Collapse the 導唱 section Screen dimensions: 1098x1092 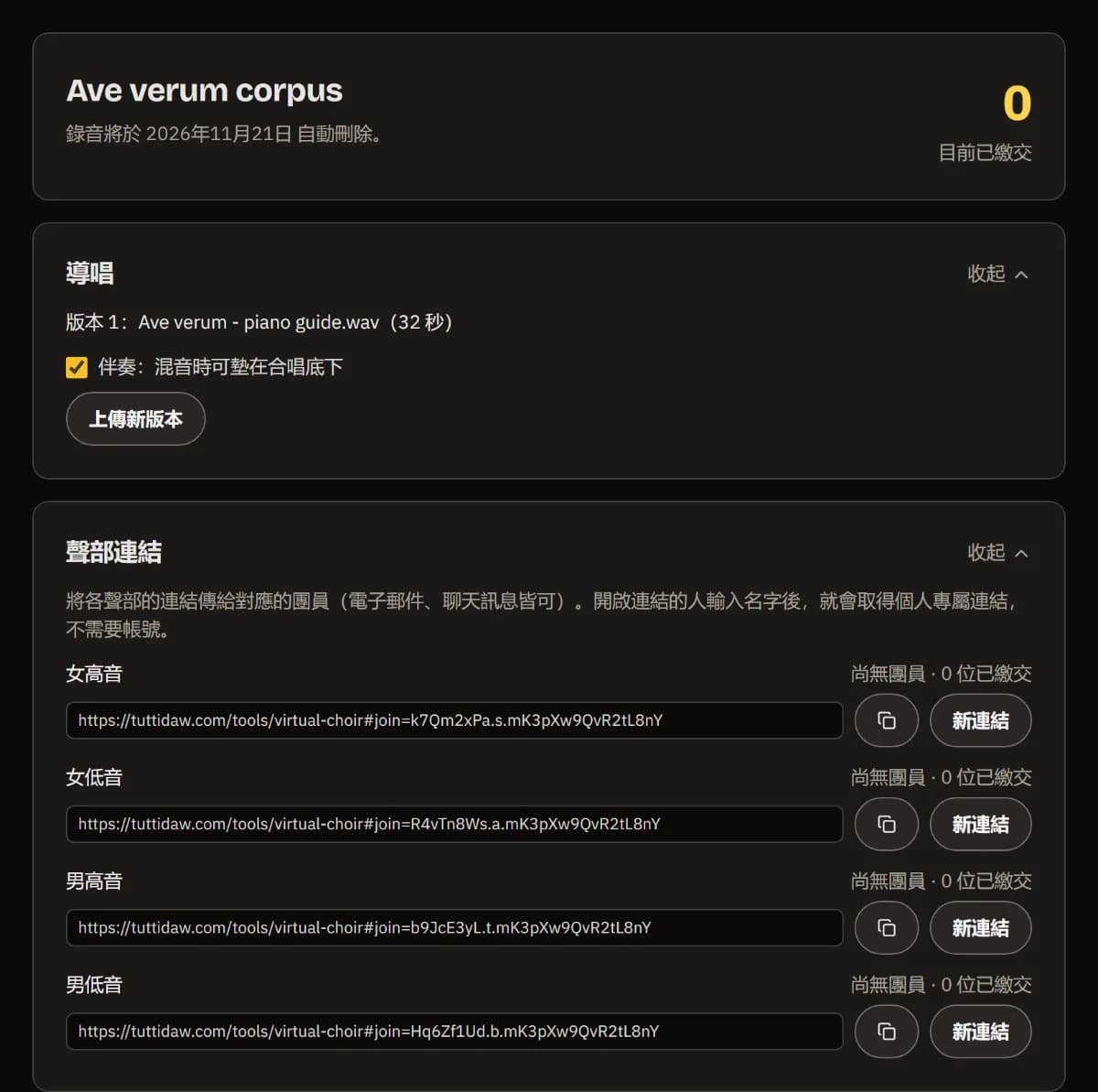(x=997, y=274)
